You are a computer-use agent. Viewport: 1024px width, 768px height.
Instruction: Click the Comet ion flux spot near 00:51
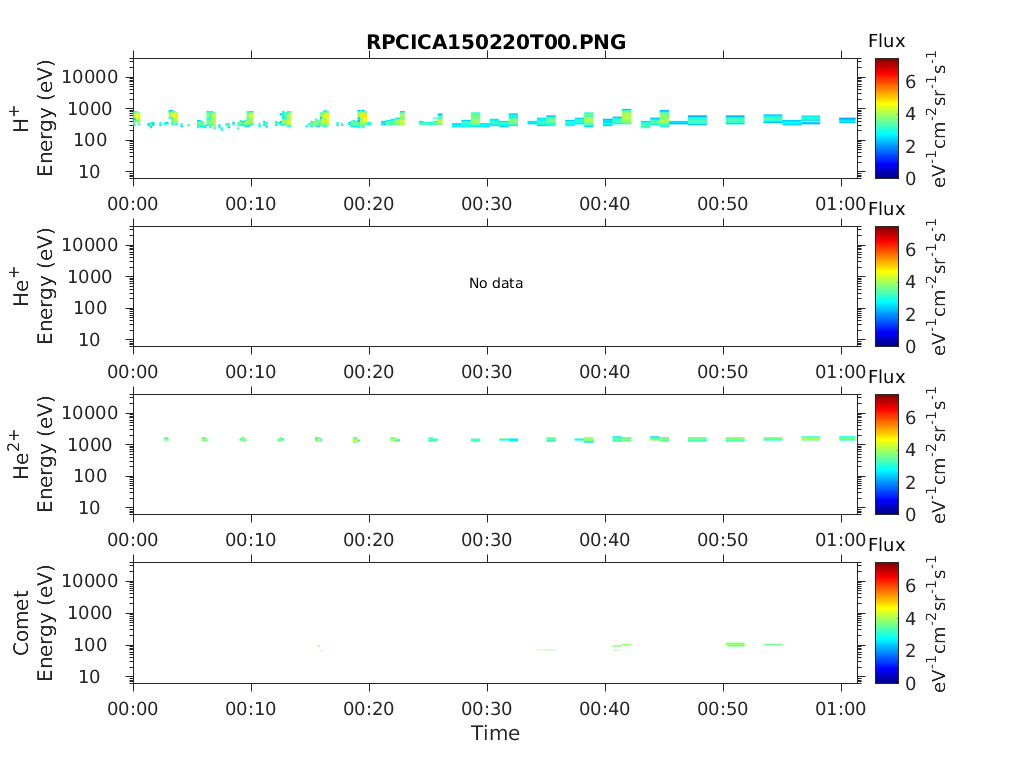coord(735,645)
